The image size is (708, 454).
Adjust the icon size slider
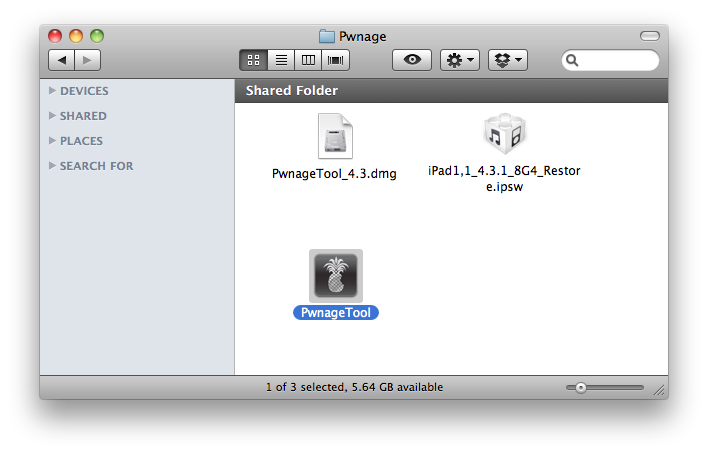click(581, 388)
